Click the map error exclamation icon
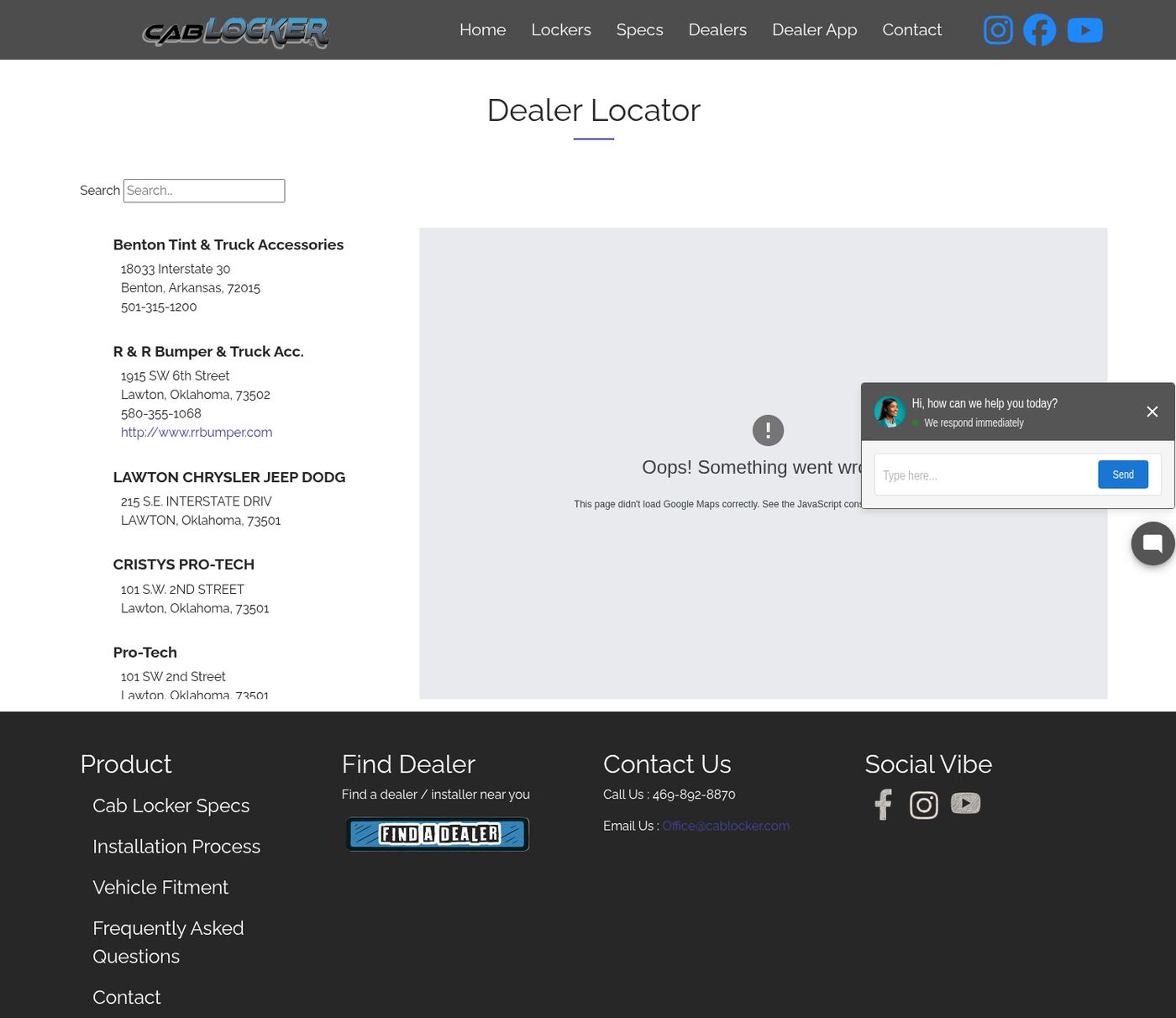The height and width of the screenshot is (1018, 1176). pos(768,430)
